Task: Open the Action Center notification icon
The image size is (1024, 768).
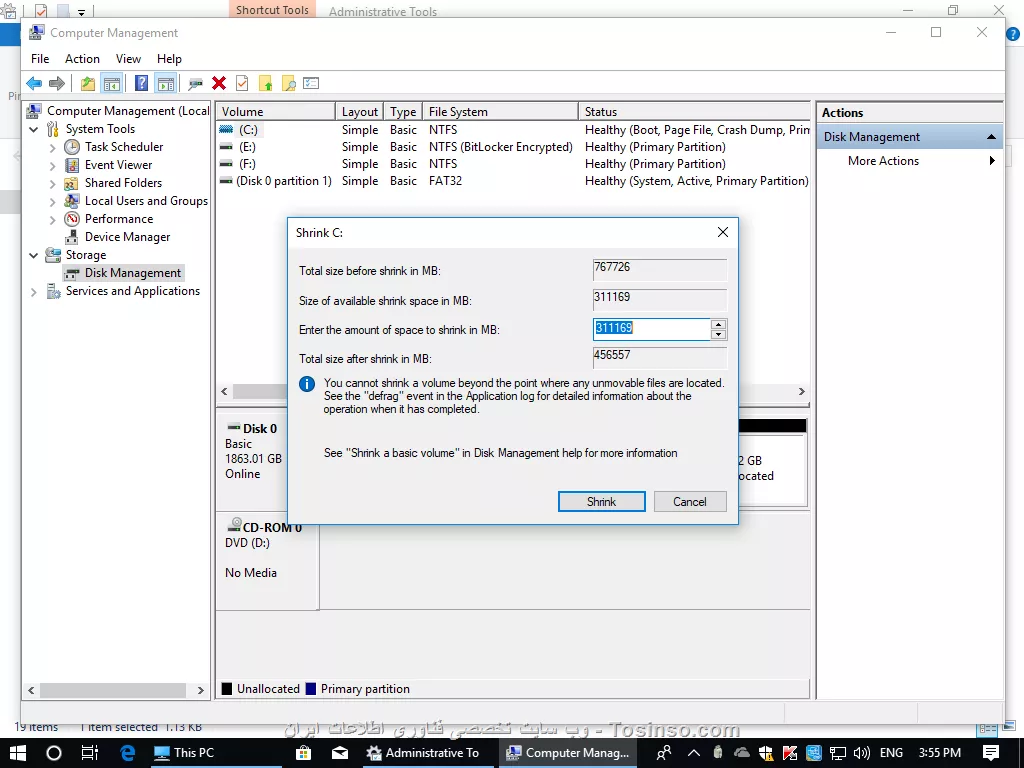Action: (991, 753)
